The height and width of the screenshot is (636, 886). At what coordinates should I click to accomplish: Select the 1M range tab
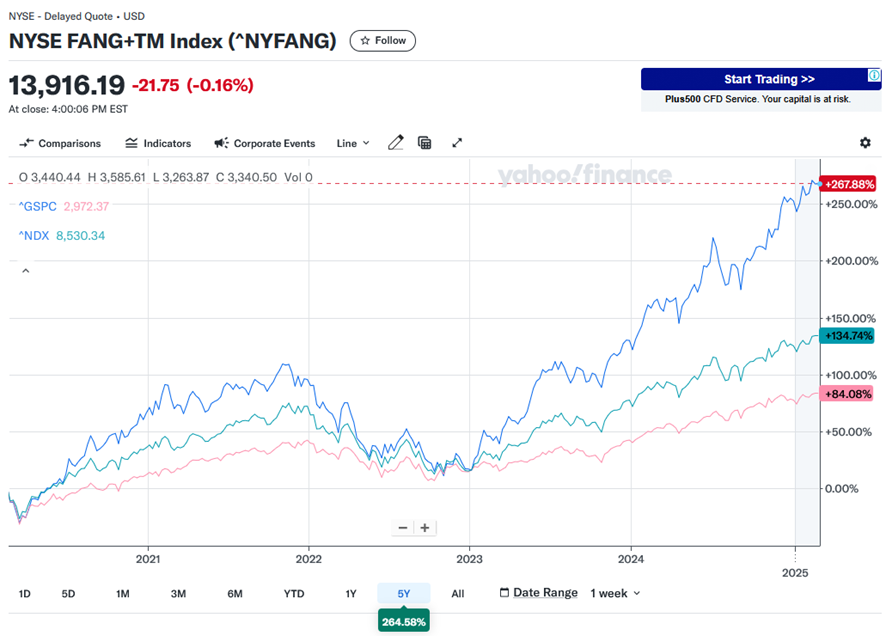pyautogui.click(x=123, y=594)
